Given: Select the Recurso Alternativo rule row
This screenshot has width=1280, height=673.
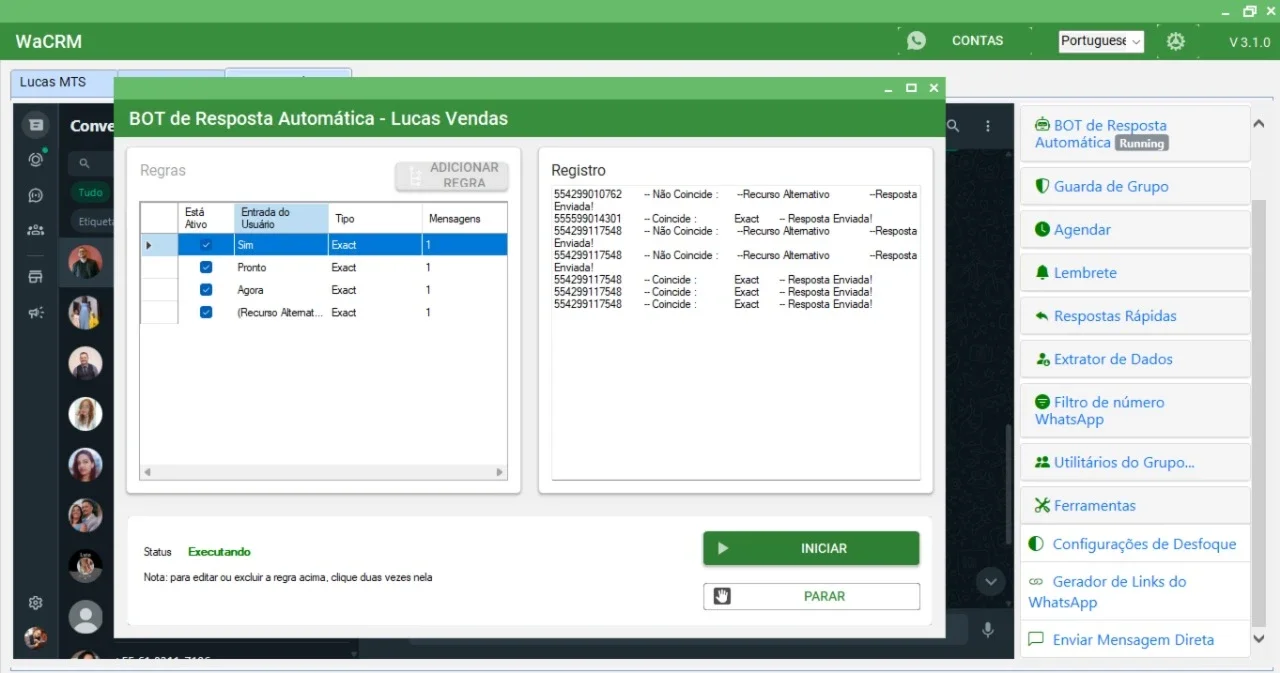Looking at the screenshot, I should (324, 313).
